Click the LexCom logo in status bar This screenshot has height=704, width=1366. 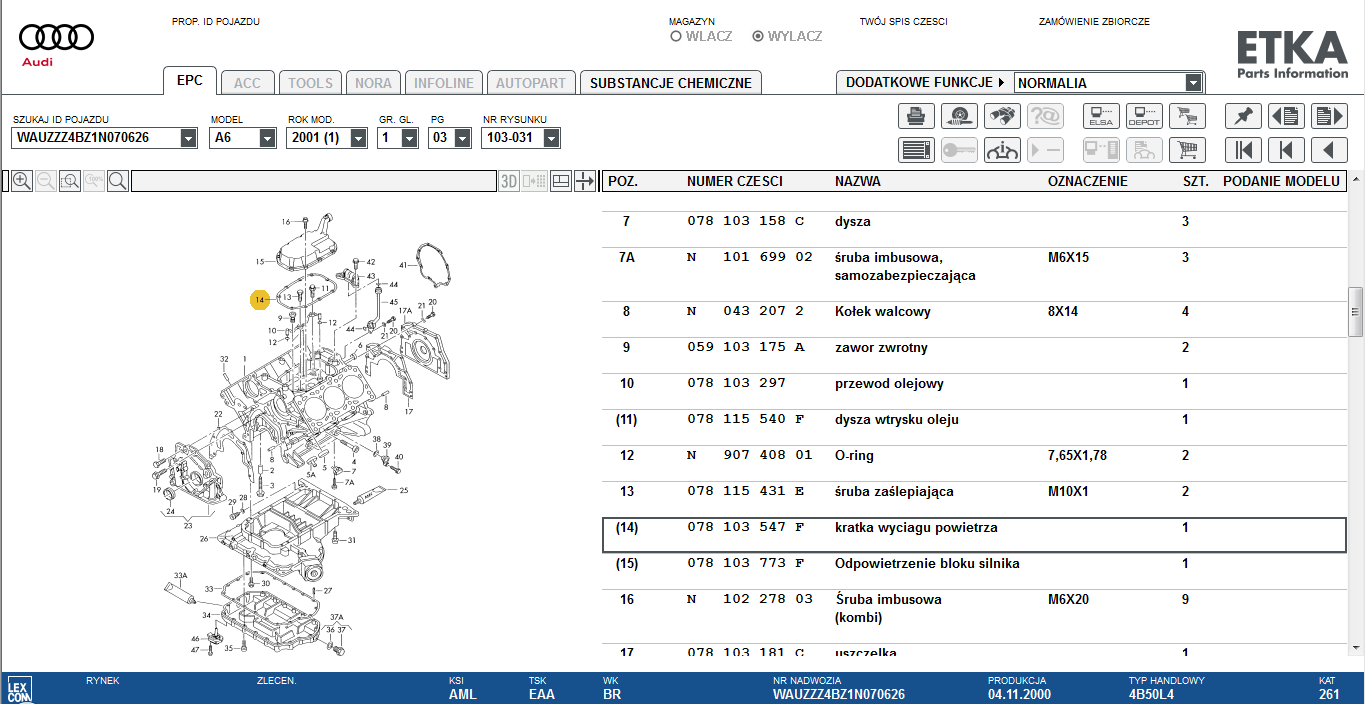18,688
